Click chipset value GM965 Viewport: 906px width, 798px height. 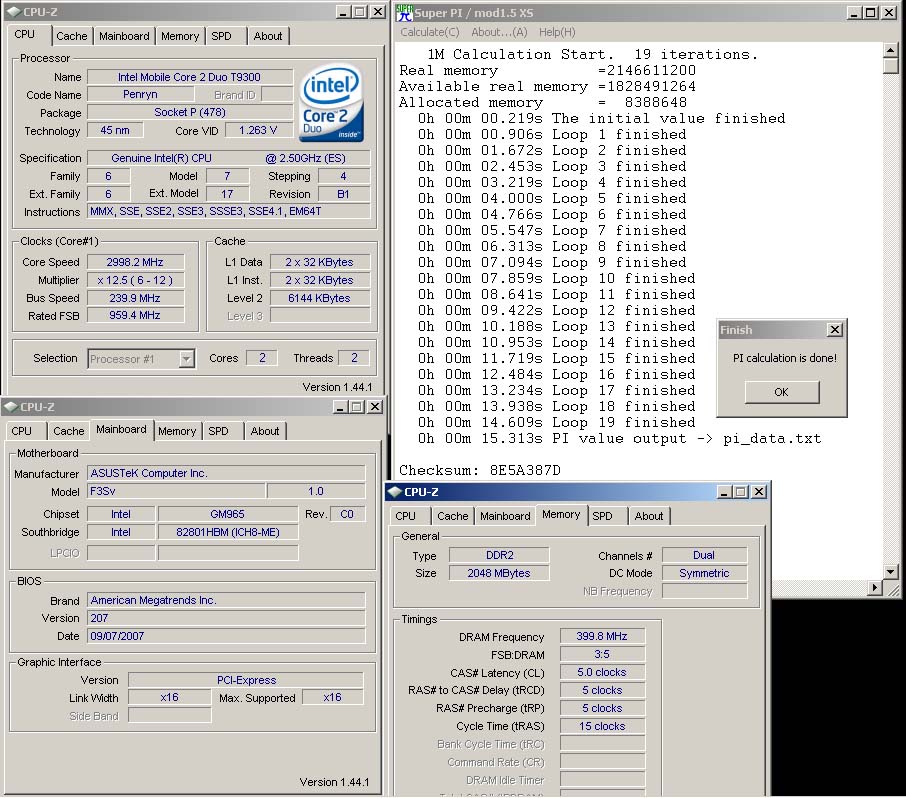[228, 514]
